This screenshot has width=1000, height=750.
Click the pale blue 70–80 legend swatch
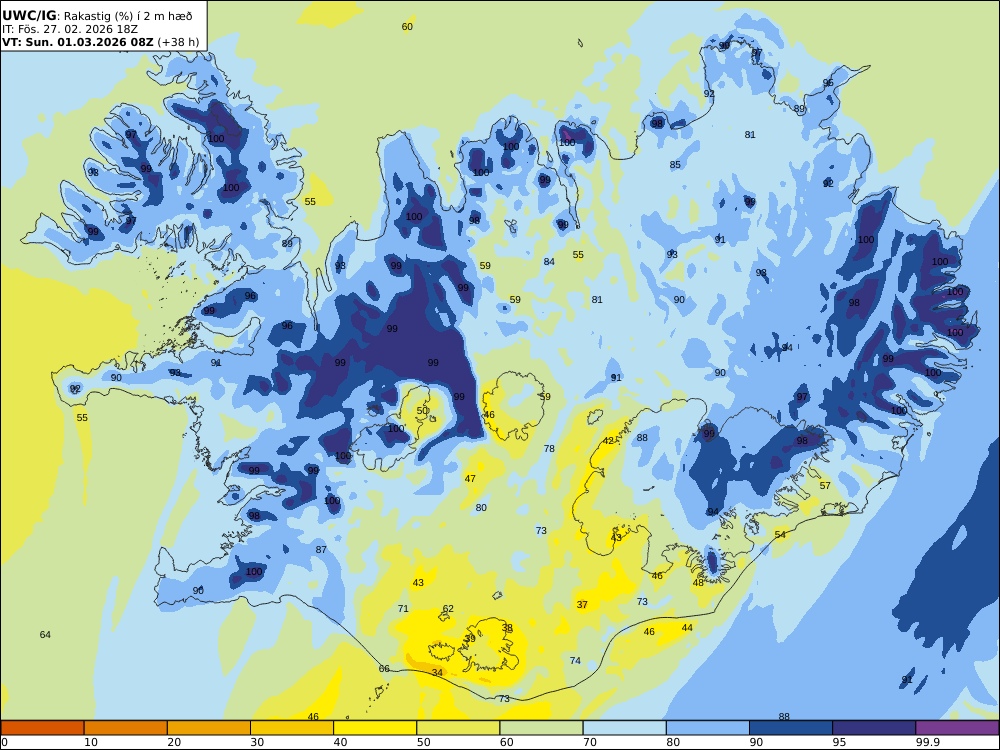point(624,728)
